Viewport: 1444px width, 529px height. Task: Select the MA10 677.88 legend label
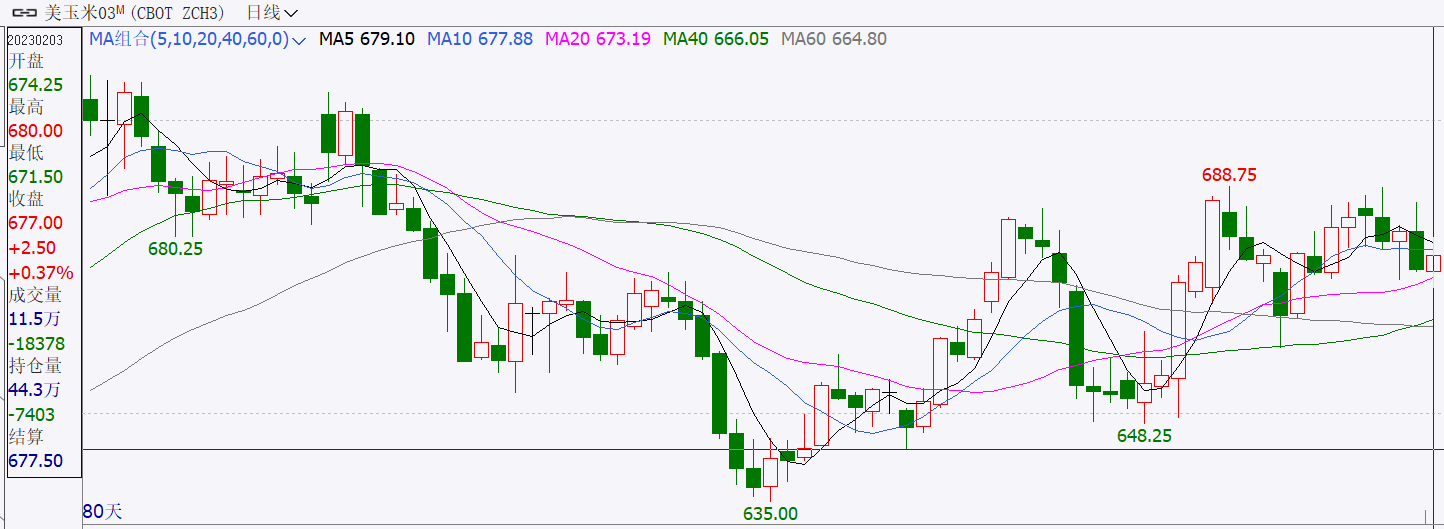point(480,39)
